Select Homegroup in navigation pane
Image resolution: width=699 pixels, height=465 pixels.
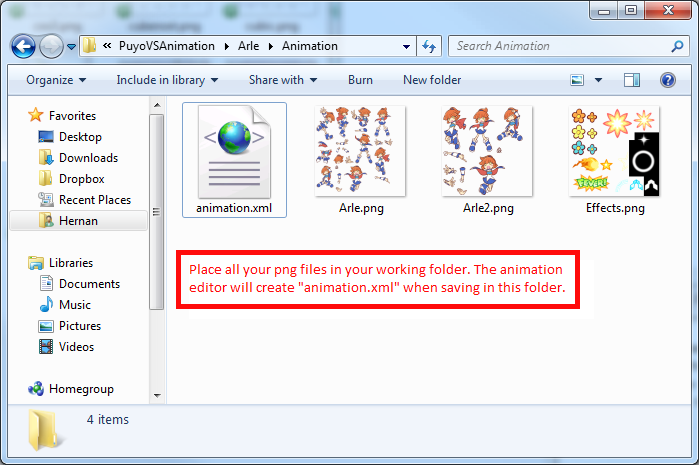point(81,389)
